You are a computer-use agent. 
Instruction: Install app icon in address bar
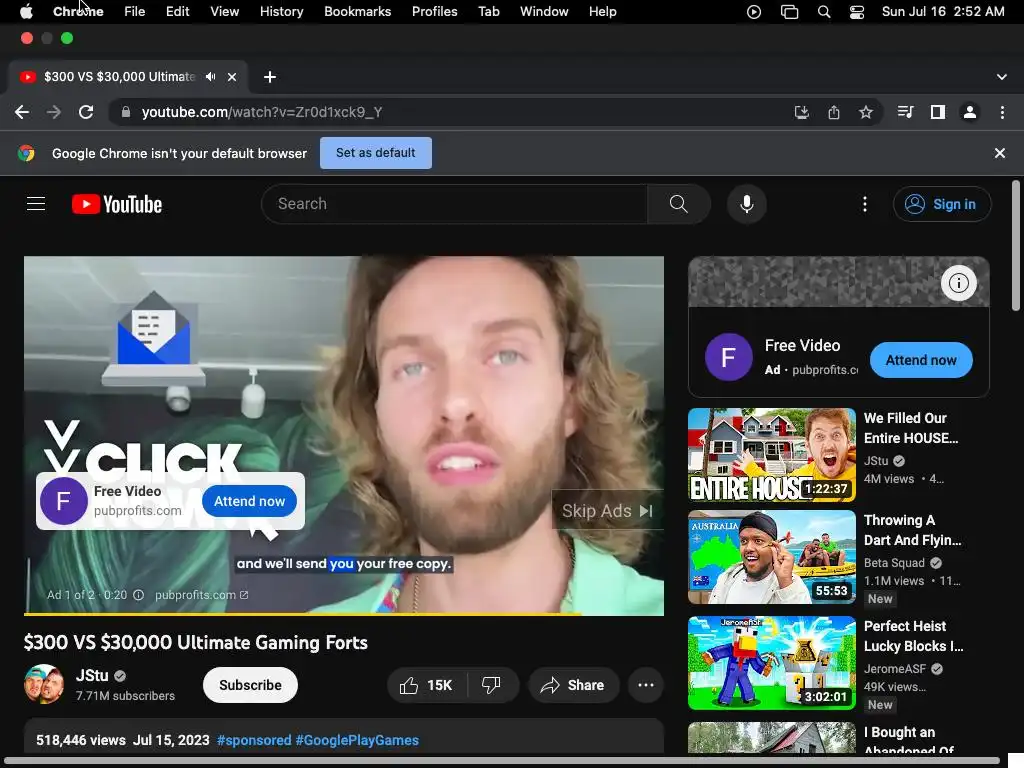coord(801,112)
